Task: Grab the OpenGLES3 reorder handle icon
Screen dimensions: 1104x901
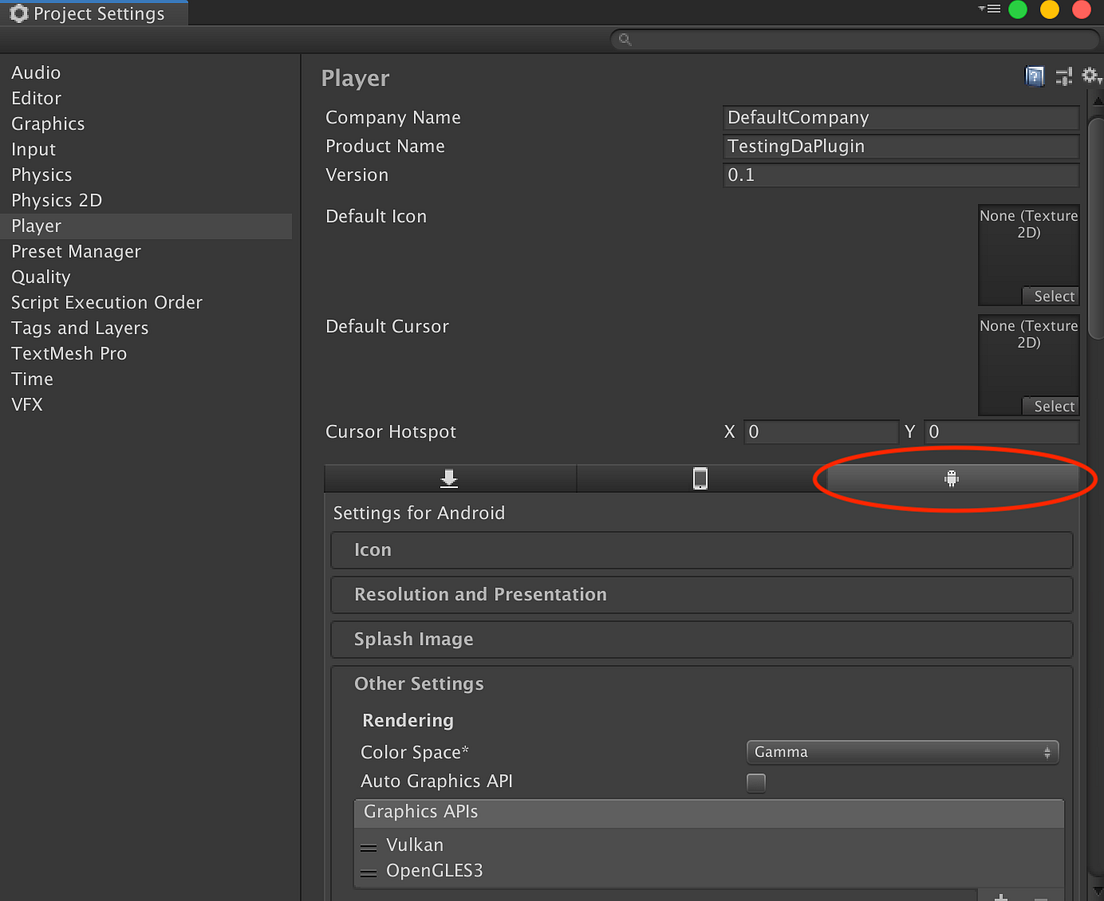Action: coord(368,871)
